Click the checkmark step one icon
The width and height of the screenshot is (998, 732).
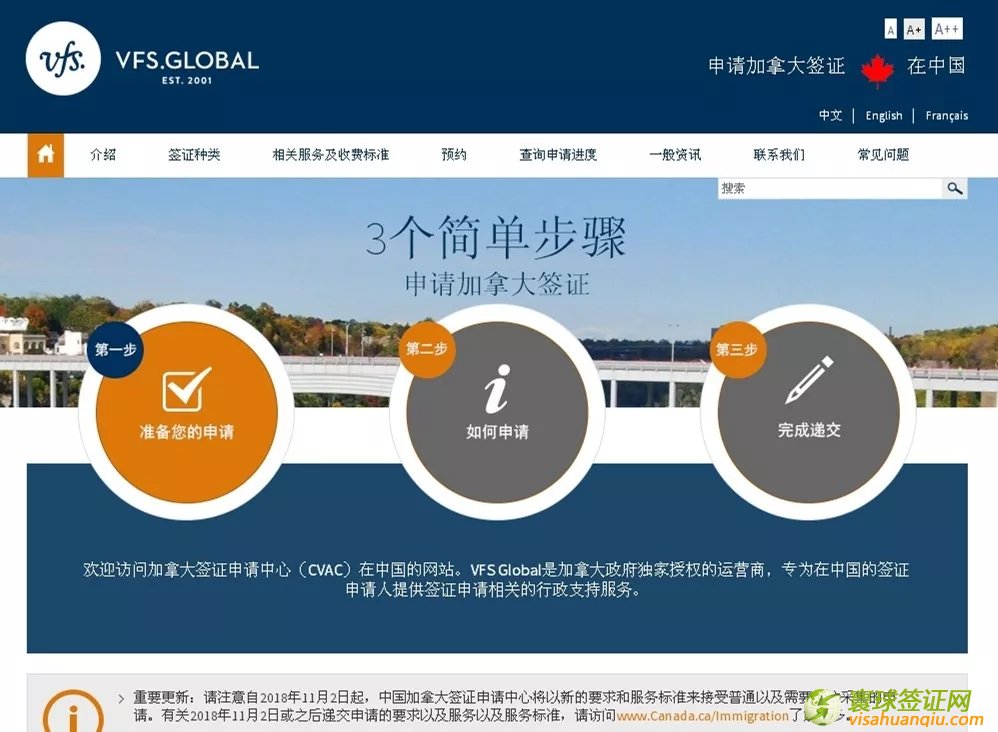[187, 388]
